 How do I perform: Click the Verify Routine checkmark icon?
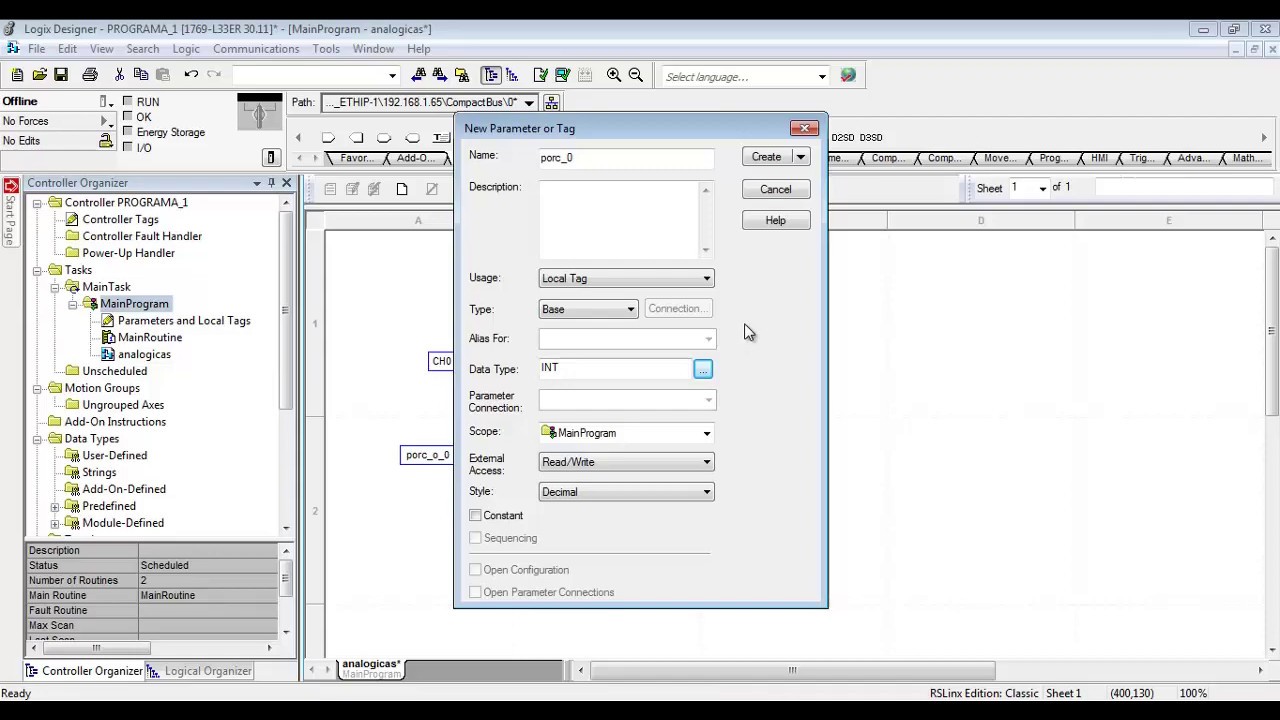pyautogui.click(x=541, y=75)
